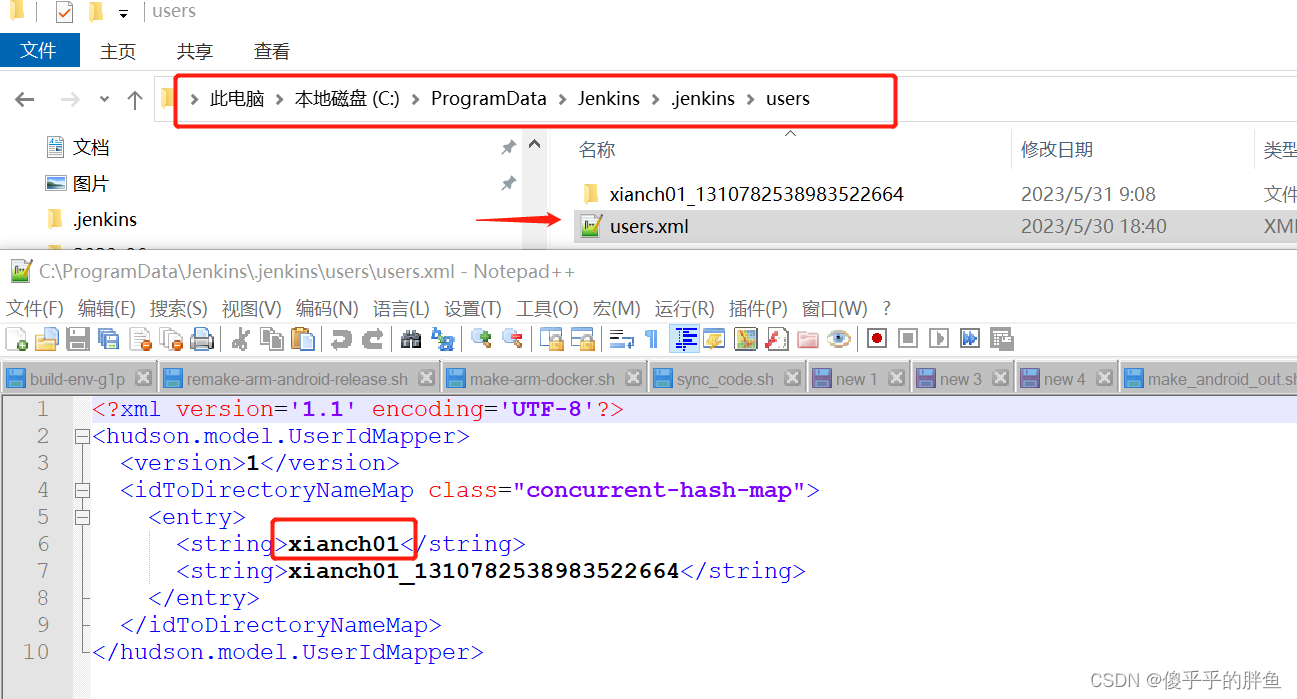Viewport: 1297px width, 699px height.
Task: Open the Document Map toolbar icon
Action: coord(745,339)
